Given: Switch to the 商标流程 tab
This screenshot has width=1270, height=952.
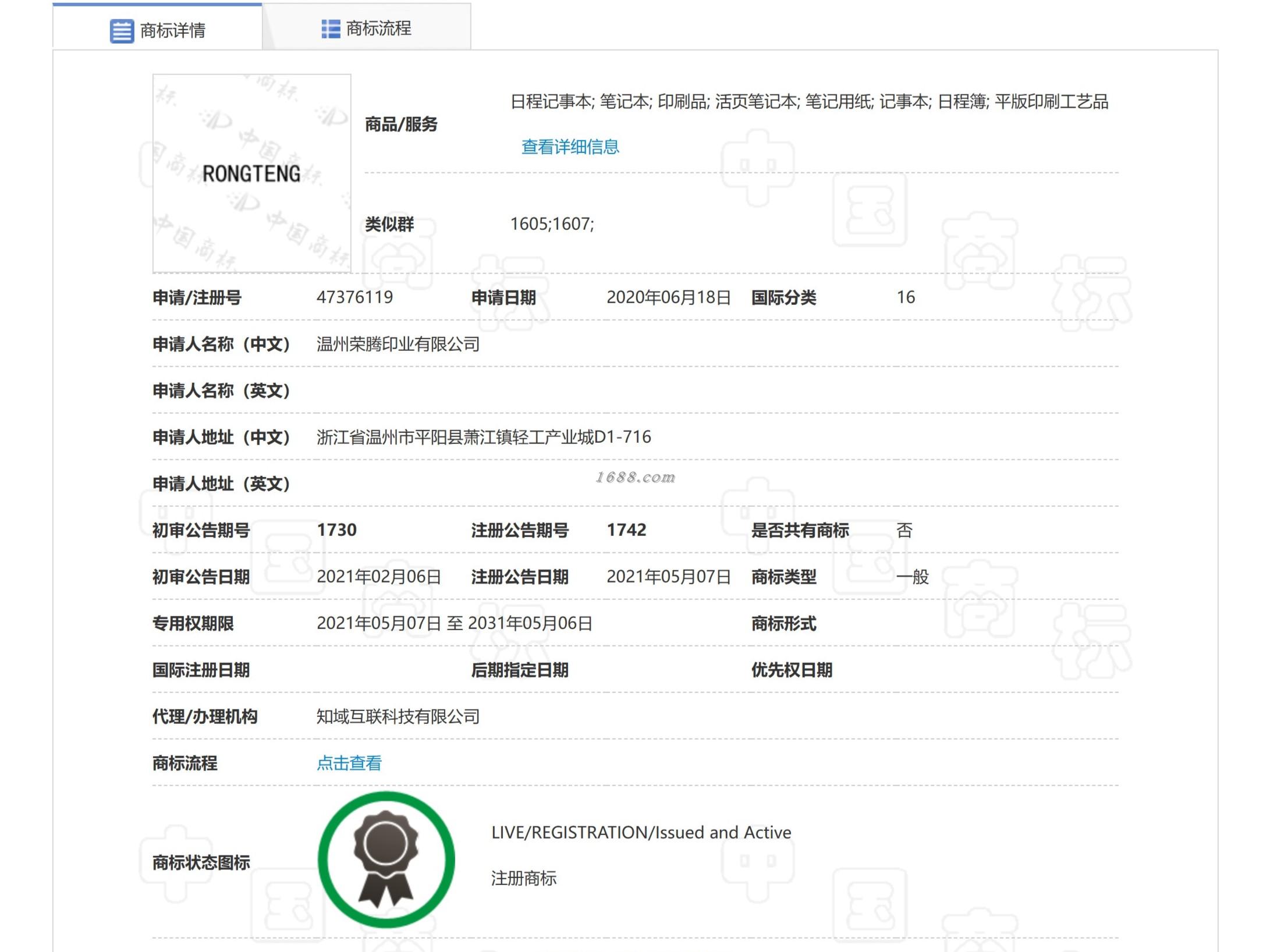Looking at the screenshot, I should tap(378, 28).
